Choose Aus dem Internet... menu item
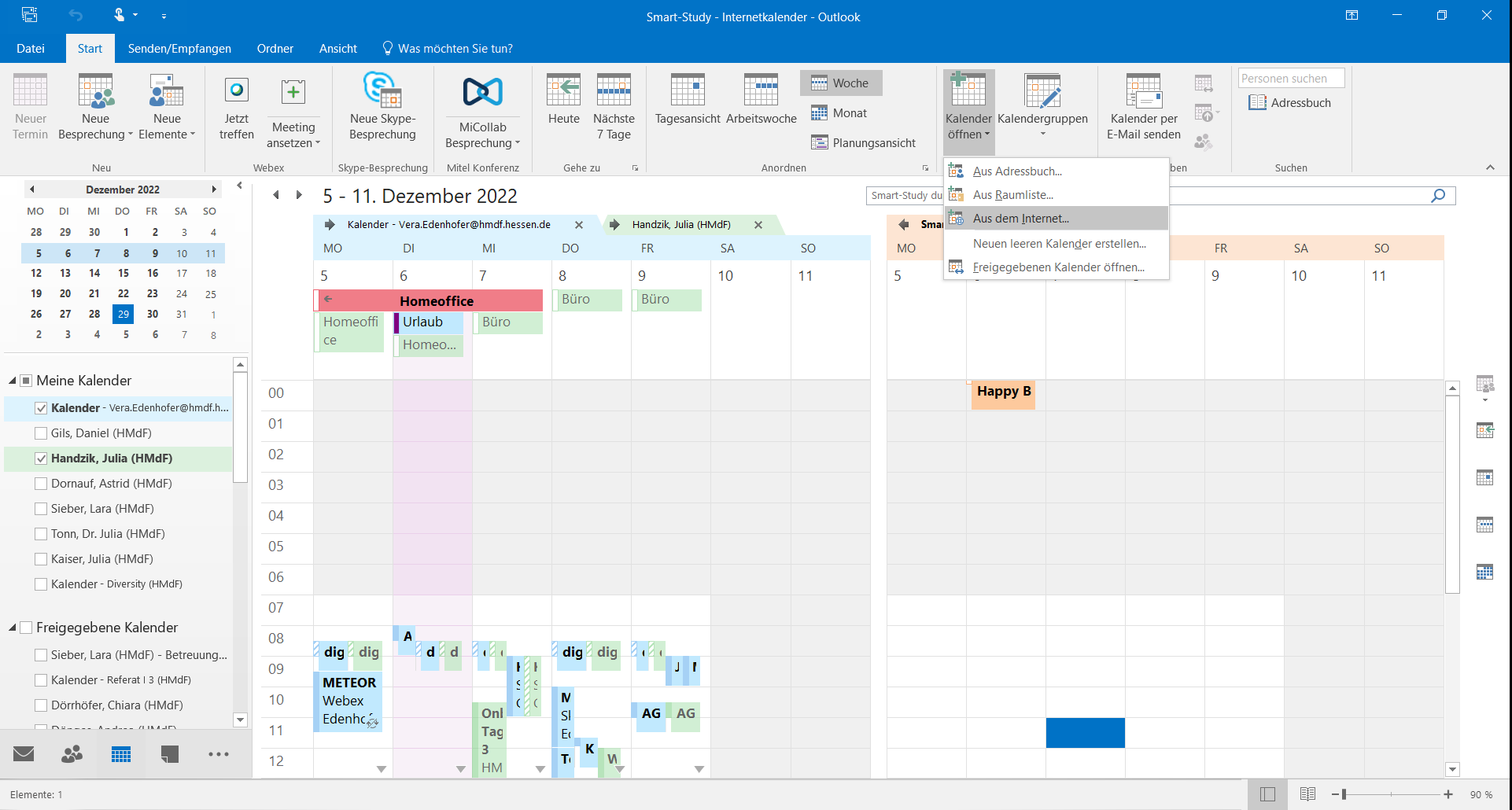The width and height of the screenshot is (1512, 810). (1057, 219)
